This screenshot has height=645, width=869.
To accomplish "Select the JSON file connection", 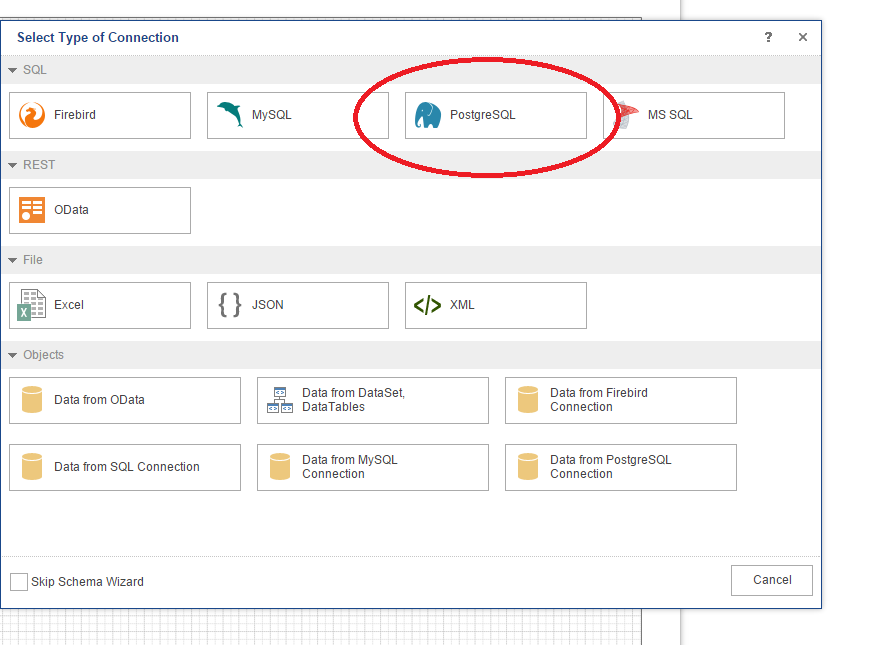I will [298, 305].
